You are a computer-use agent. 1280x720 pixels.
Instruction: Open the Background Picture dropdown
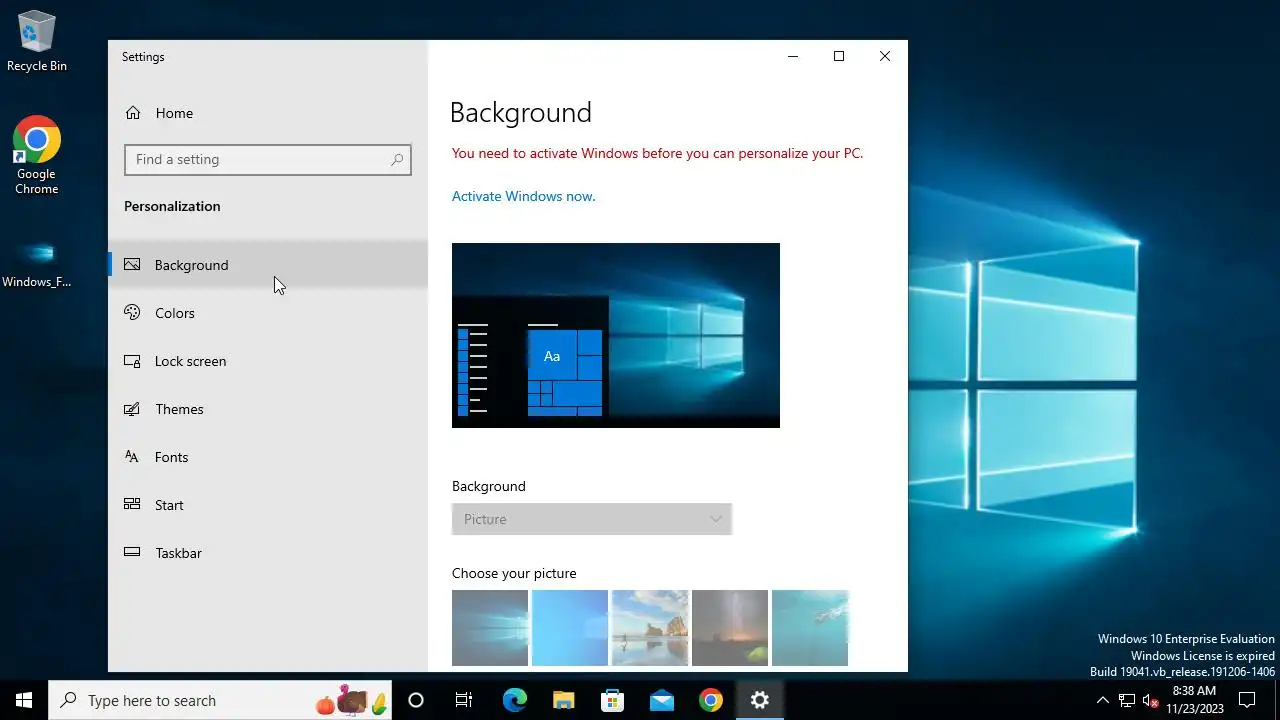pos(592,519)
